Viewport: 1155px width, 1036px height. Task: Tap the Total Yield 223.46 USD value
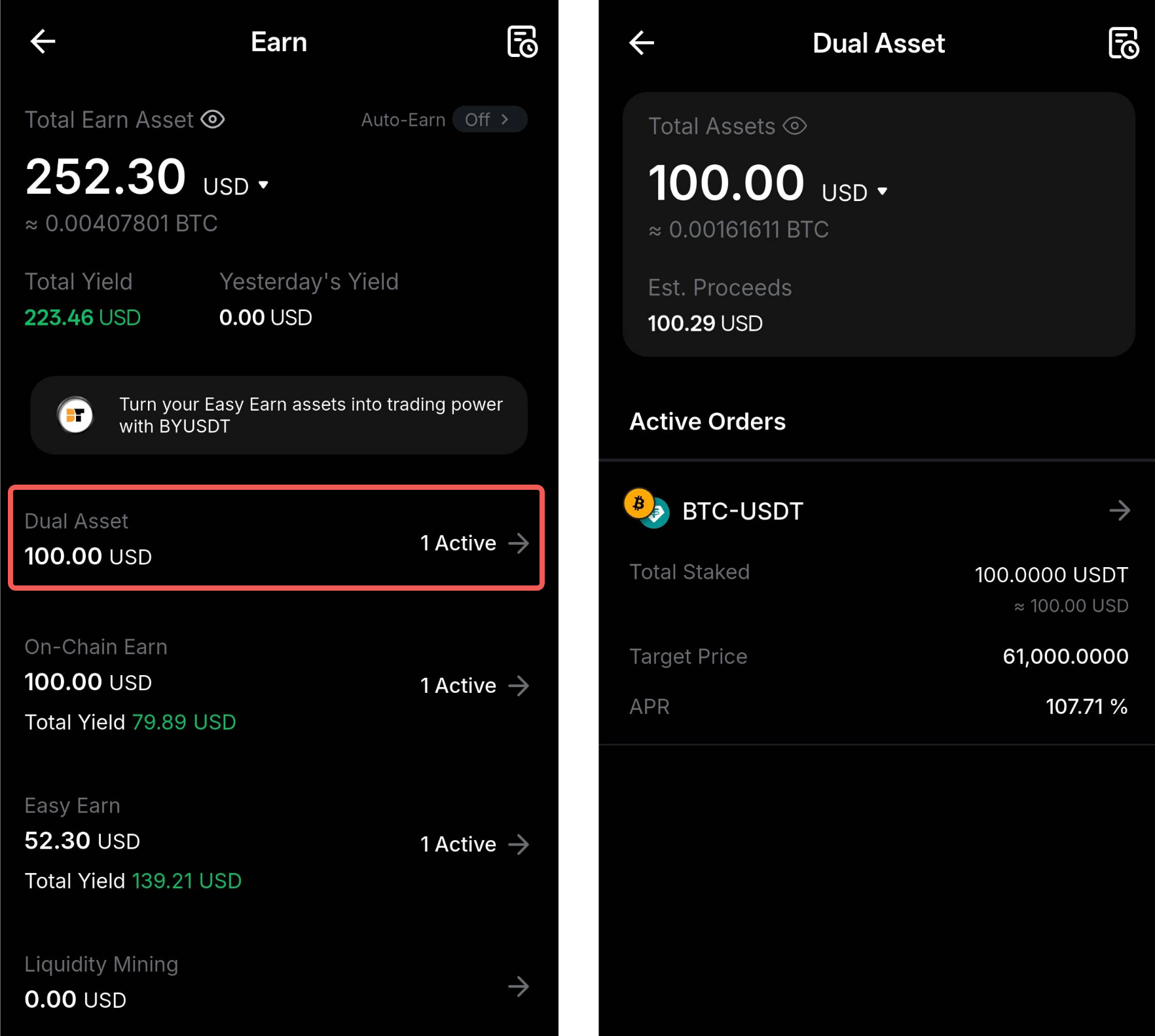82,318
